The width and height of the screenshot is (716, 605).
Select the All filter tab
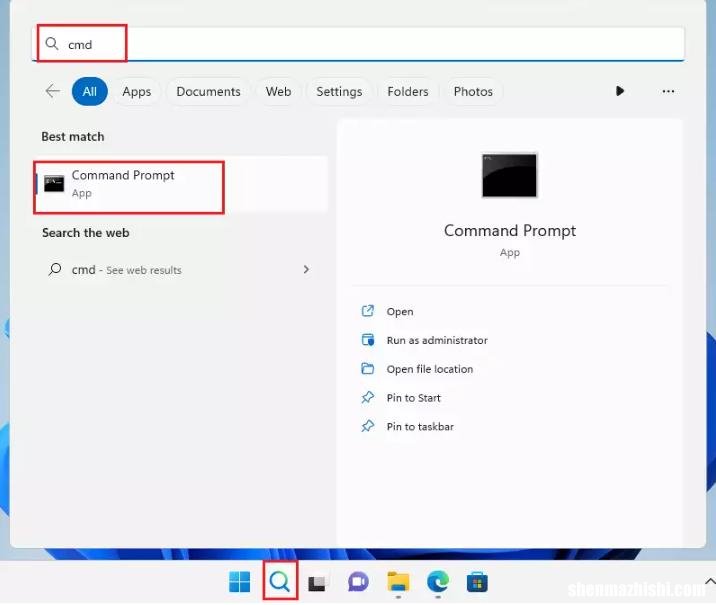point(90,91)
